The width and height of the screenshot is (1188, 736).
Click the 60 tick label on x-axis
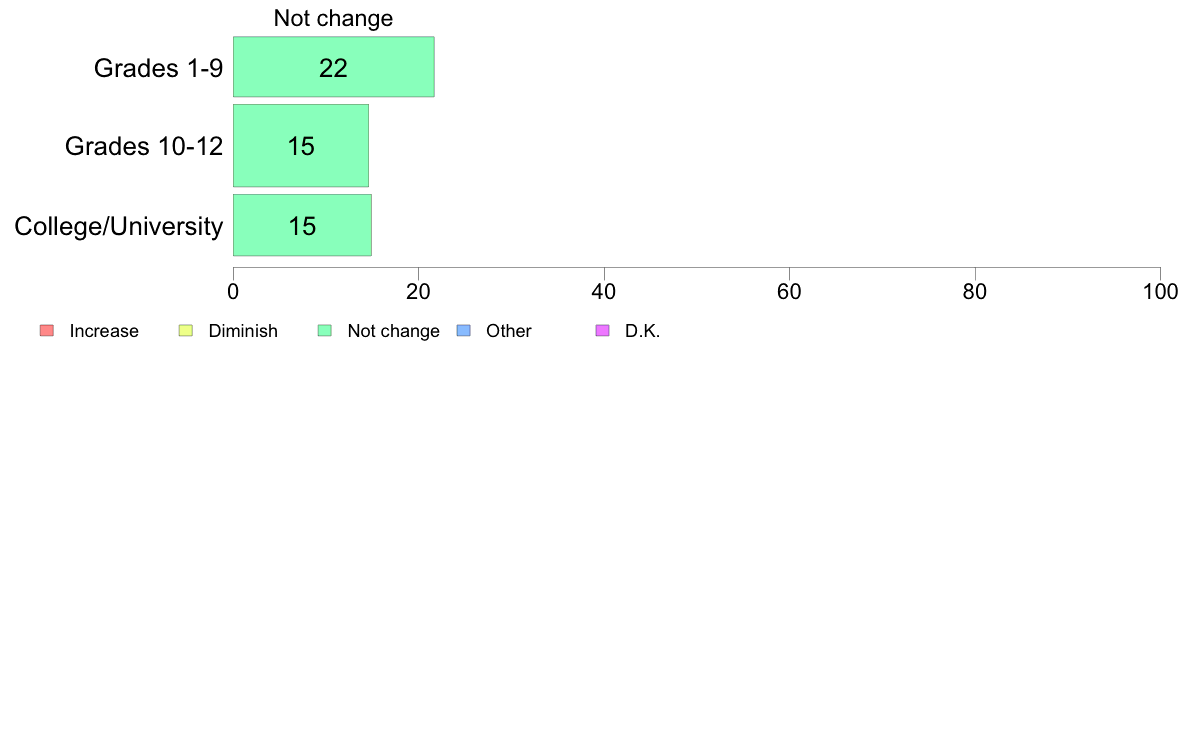789,292
